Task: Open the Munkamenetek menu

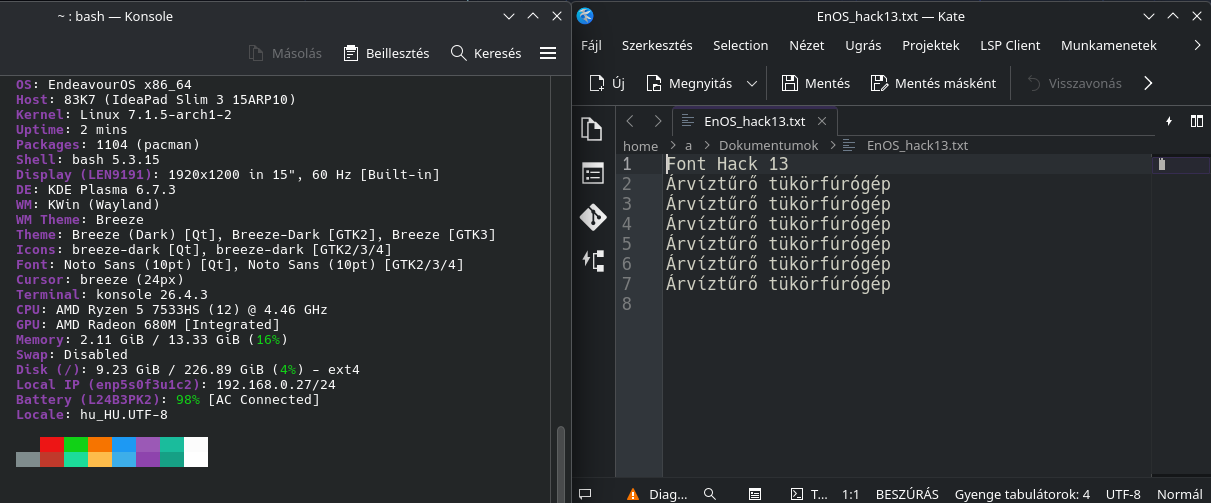Action: 1109,45
